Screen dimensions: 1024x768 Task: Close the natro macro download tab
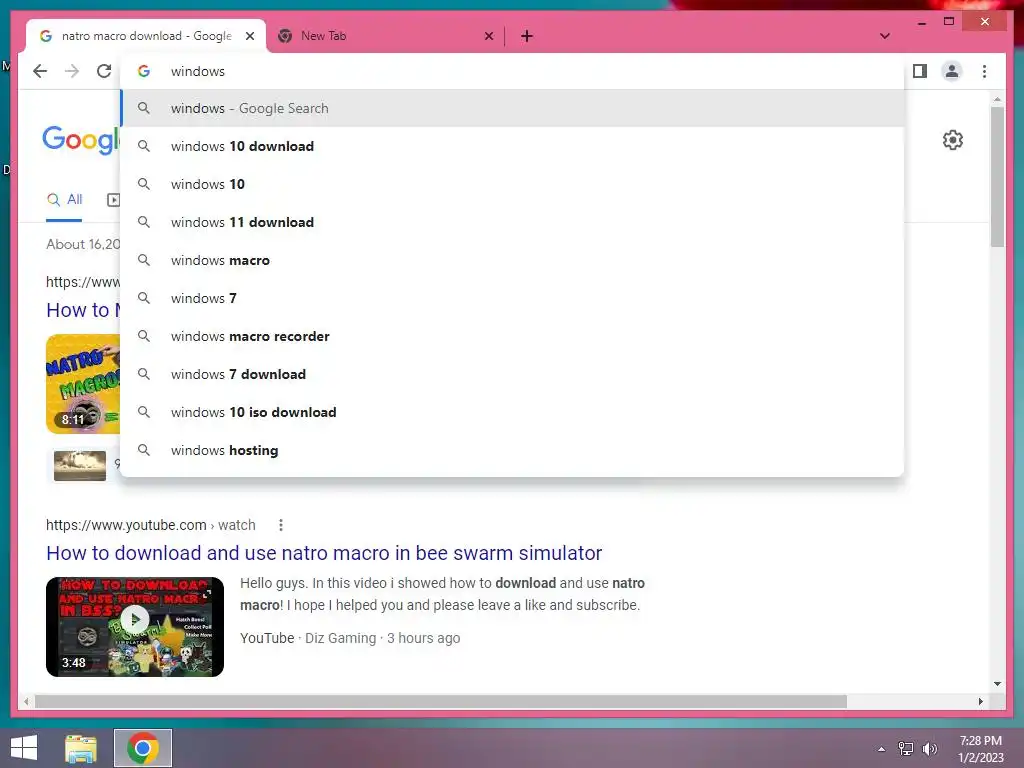249,36
